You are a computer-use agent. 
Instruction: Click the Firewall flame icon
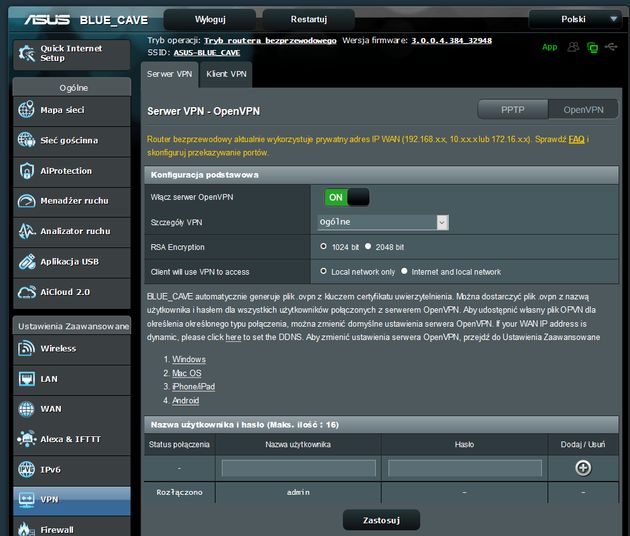(25, 529)
